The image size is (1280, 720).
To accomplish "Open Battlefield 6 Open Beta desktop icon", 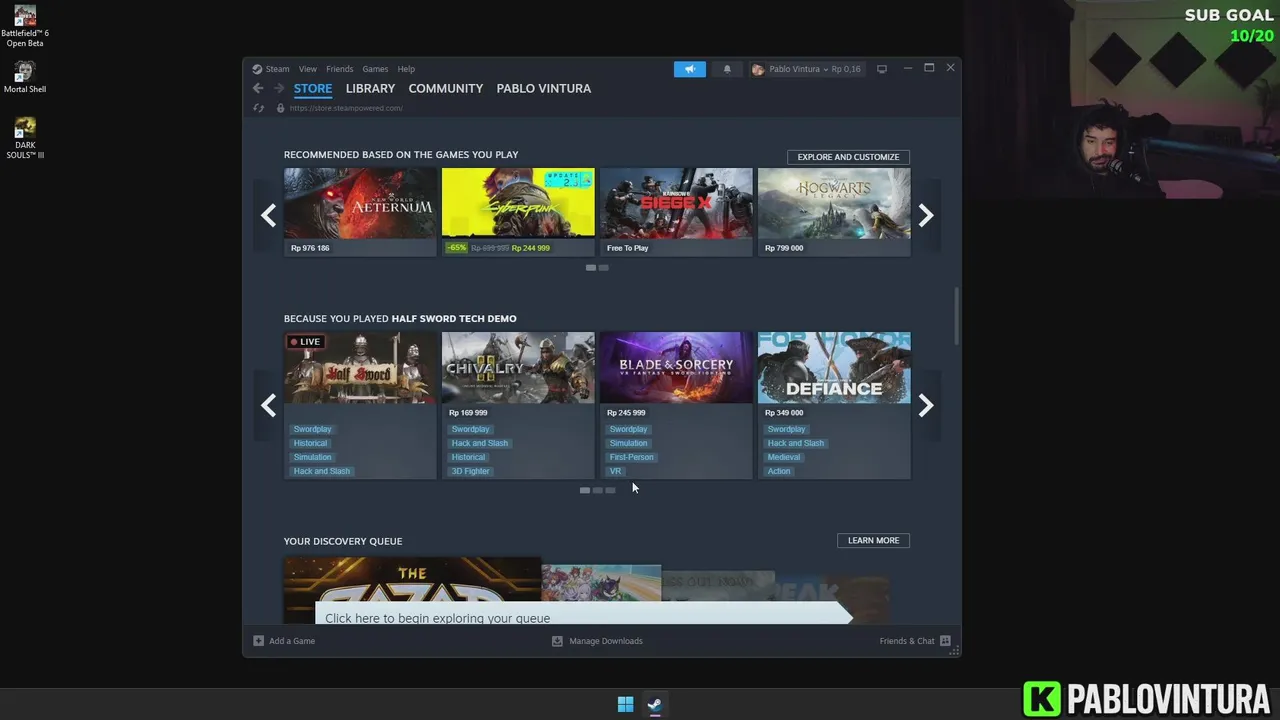I will 25,27.
